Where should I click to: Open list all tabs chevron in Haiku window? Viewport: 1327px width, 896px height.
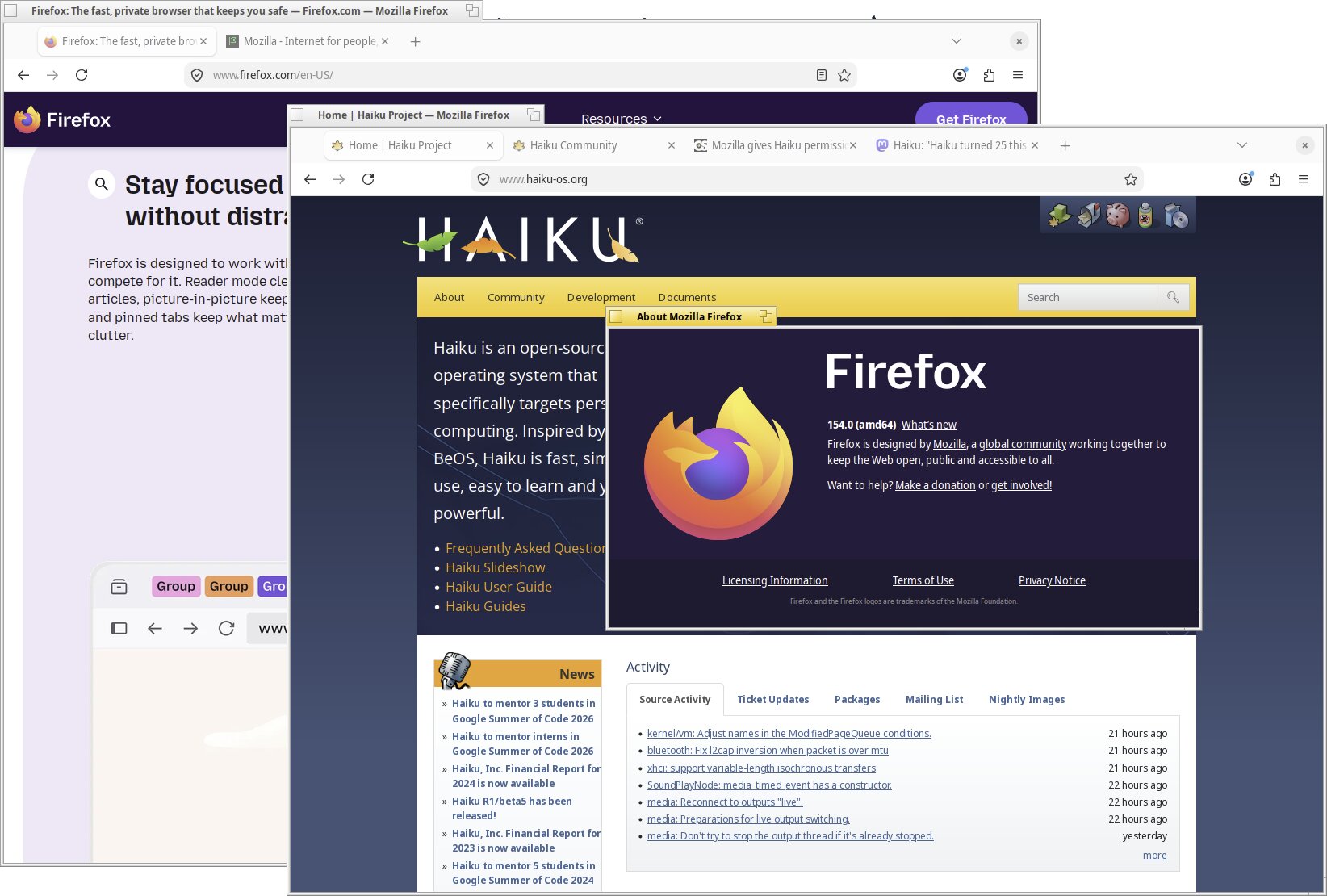point(1242,145)
